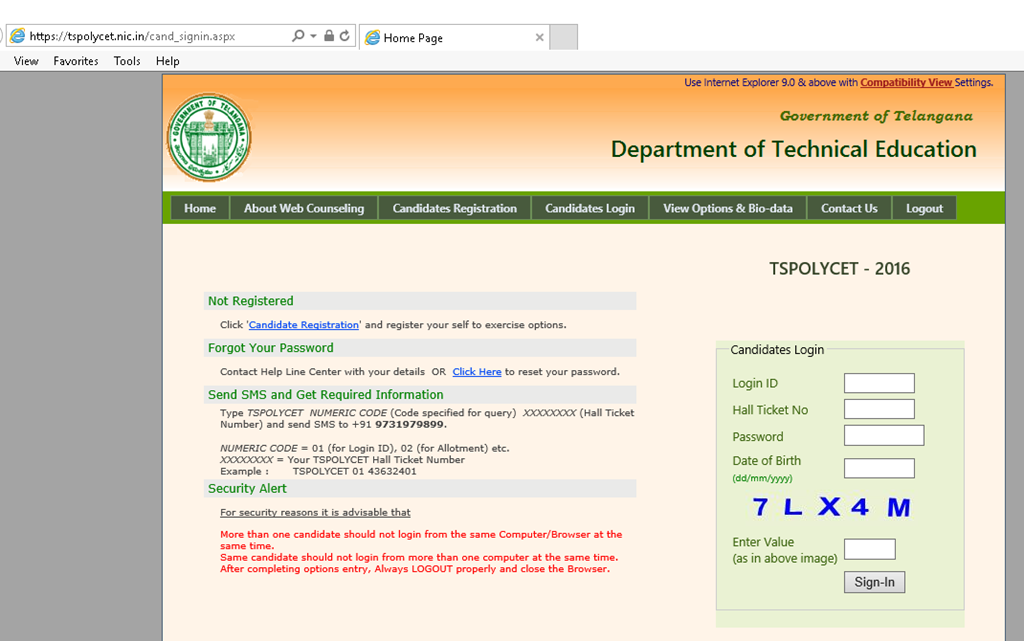Open a new blank tab

[563, 37]
